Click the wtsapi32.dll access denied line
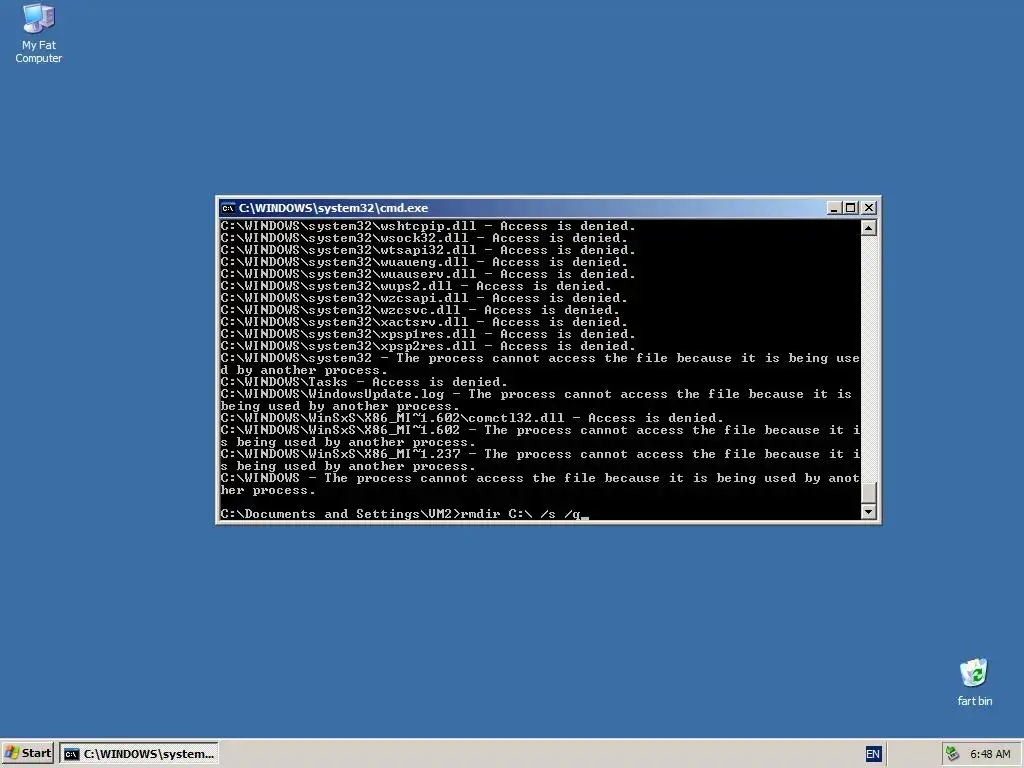Image resolution: width=1024 pixels, height=768 pixels. tap(428, 250)
